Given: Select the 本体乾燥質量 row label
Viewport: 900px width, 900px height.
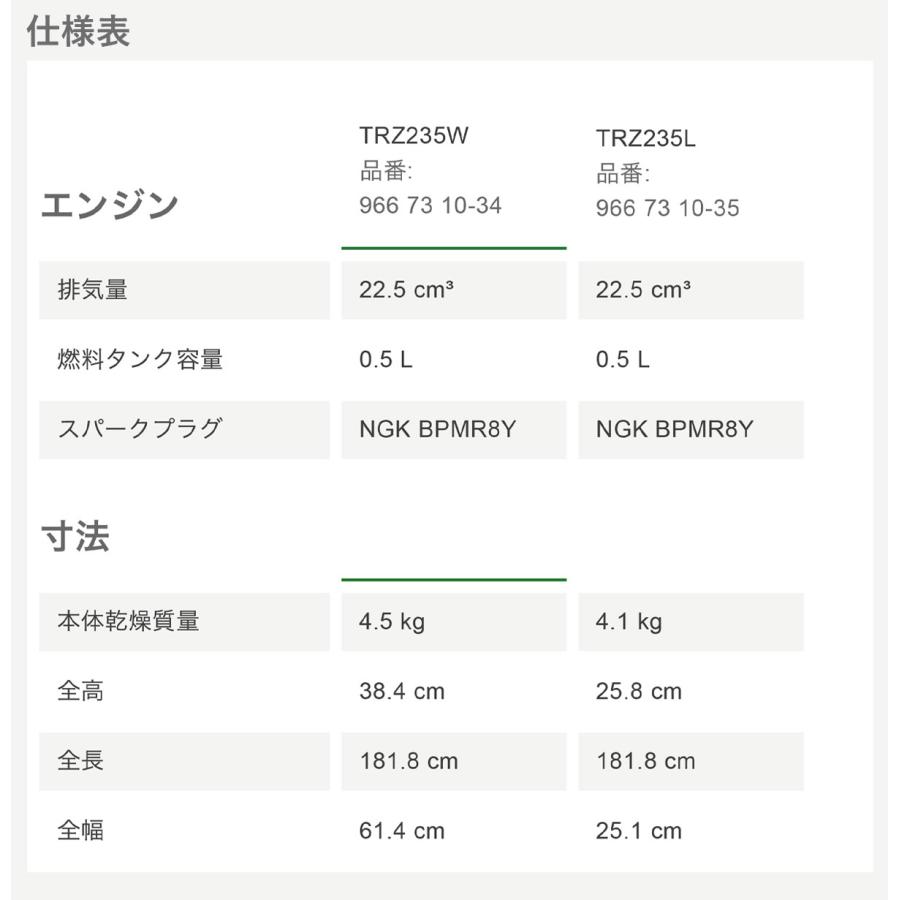Looking at the screenshot, I should tap(128, 621).
